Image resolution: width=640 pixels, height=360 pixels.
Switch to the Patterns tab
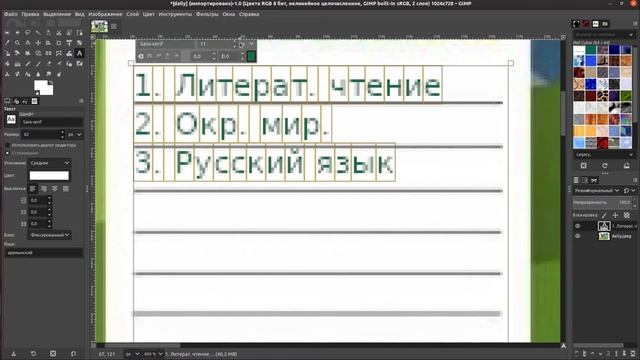[586, 24]
